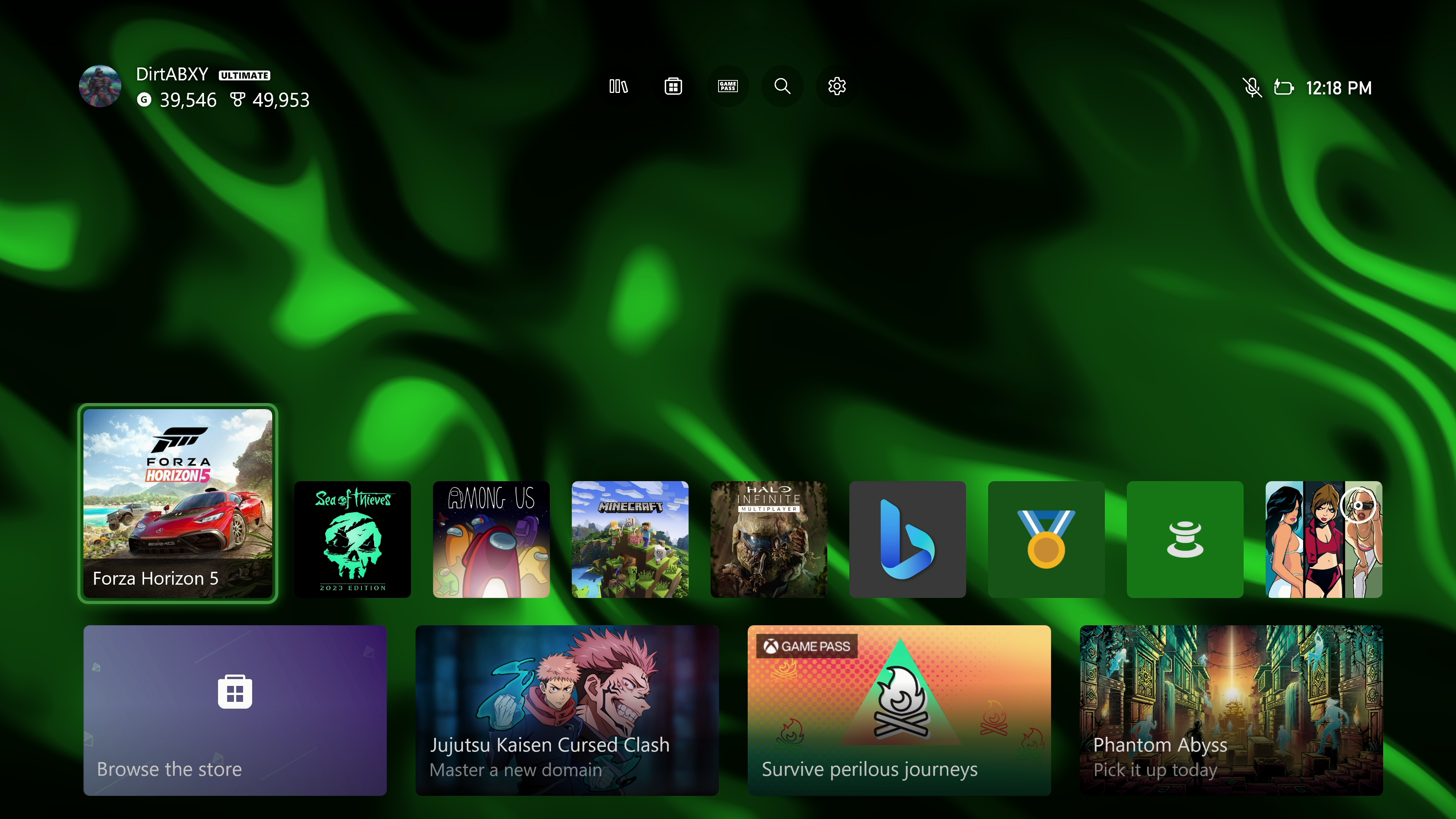The width and height of the screenshot is (1456, 819).
Task: Select Browse the store card
Action: tap(235, 710)
